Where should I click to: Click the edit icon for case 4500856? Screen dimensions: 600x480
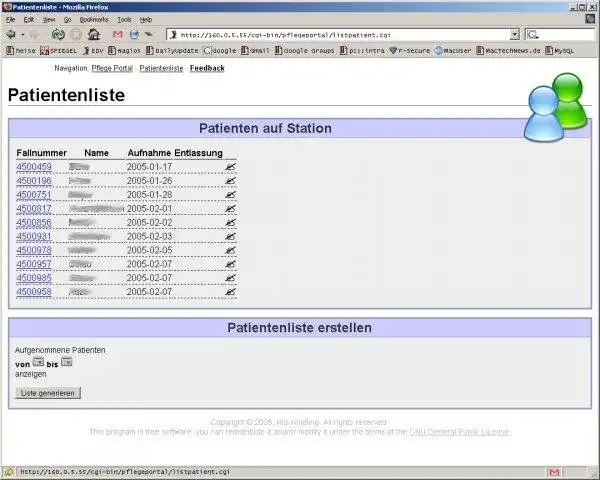click(230, 222)
